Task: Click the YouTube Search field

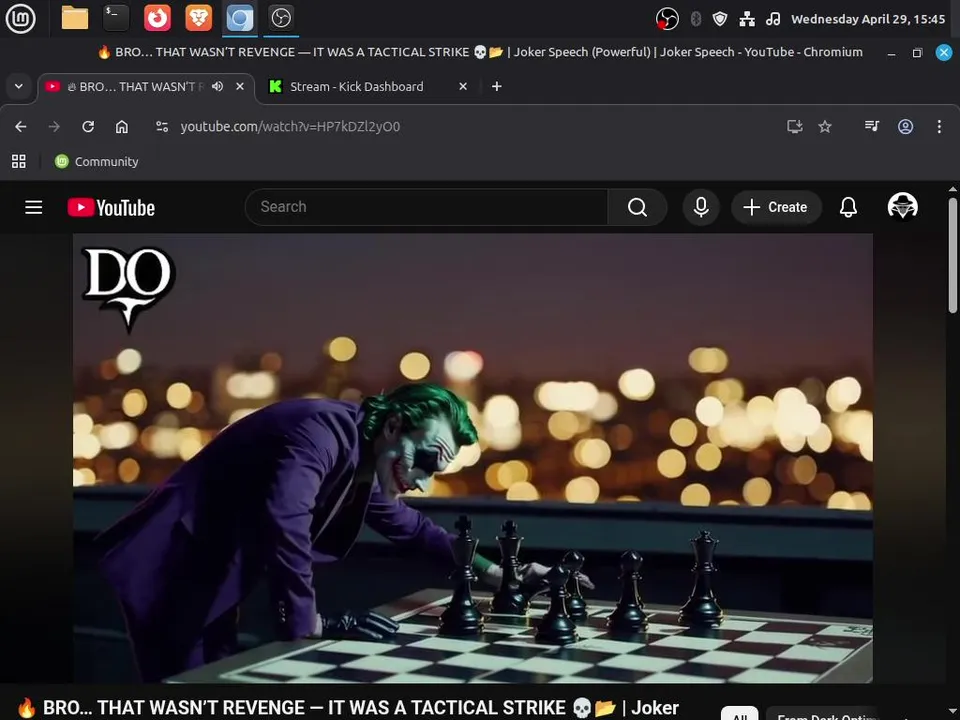Action: 427,207
